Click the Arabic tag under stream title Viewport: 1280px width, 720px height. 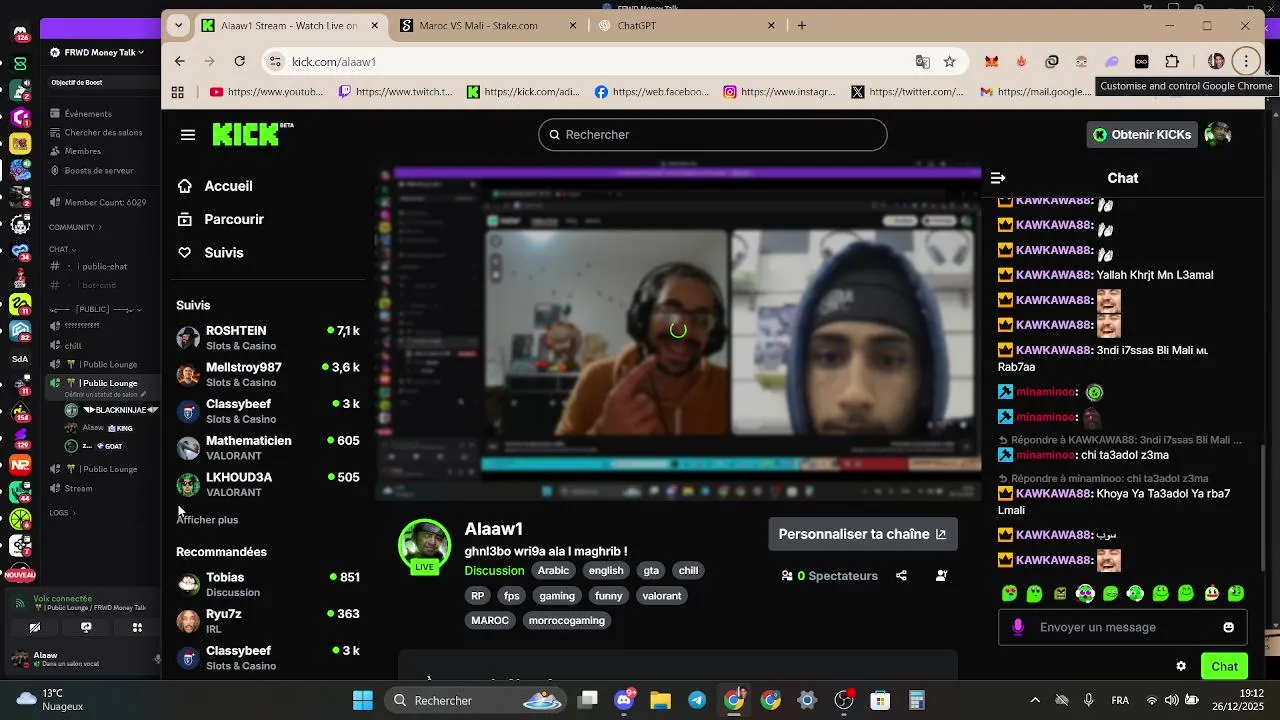tap(553, 571)
